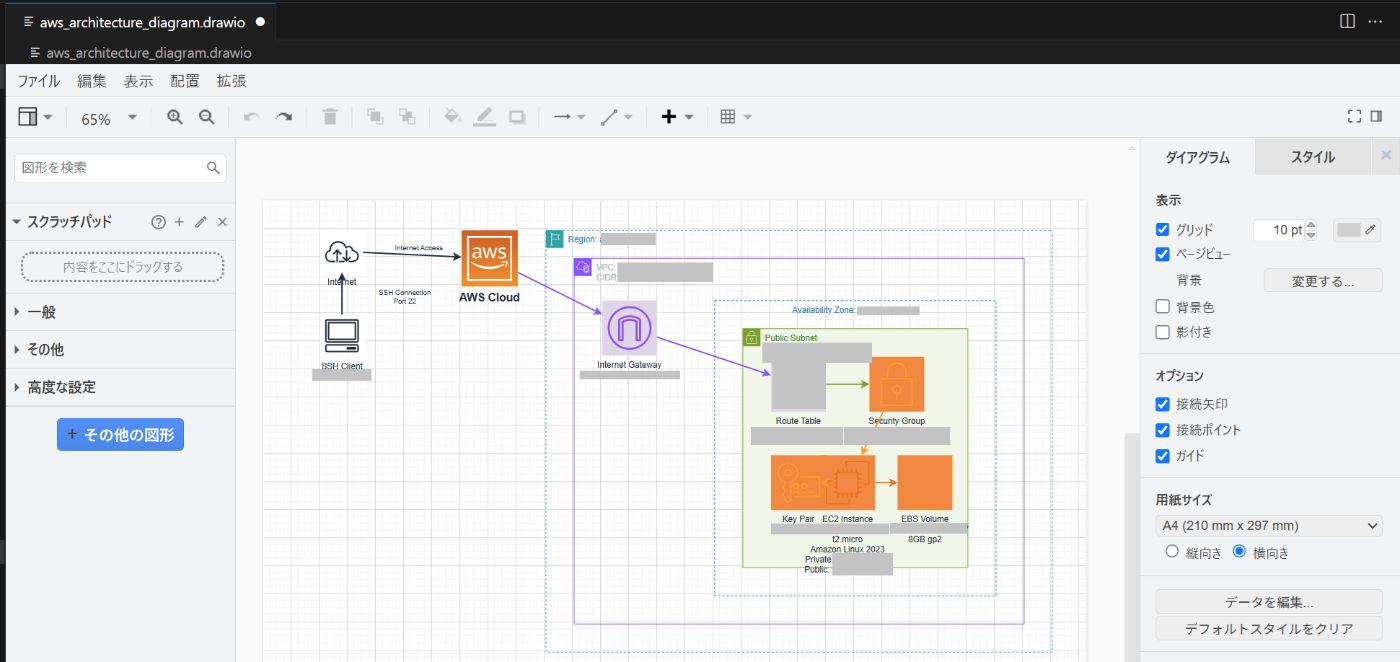1400x662 pixels.
Task: Click the redo arrow icon
Action: (x=284, y=117)
